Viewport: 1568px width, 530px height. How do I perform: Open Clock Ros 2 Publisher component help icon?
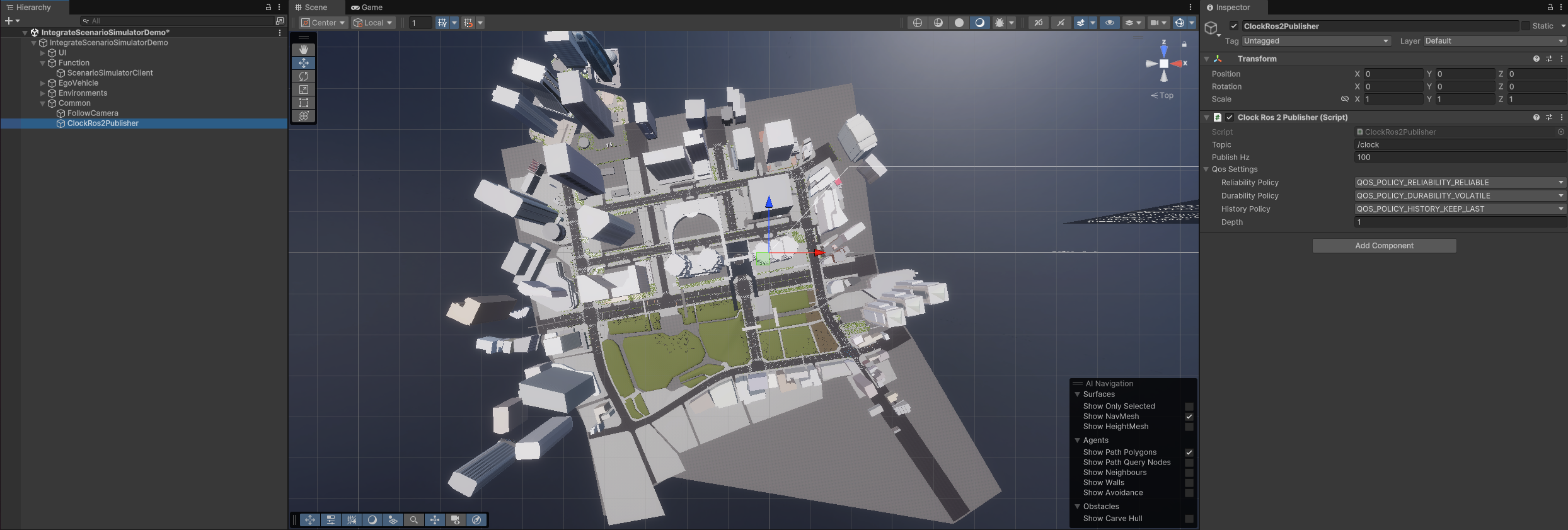(1536, 117)
